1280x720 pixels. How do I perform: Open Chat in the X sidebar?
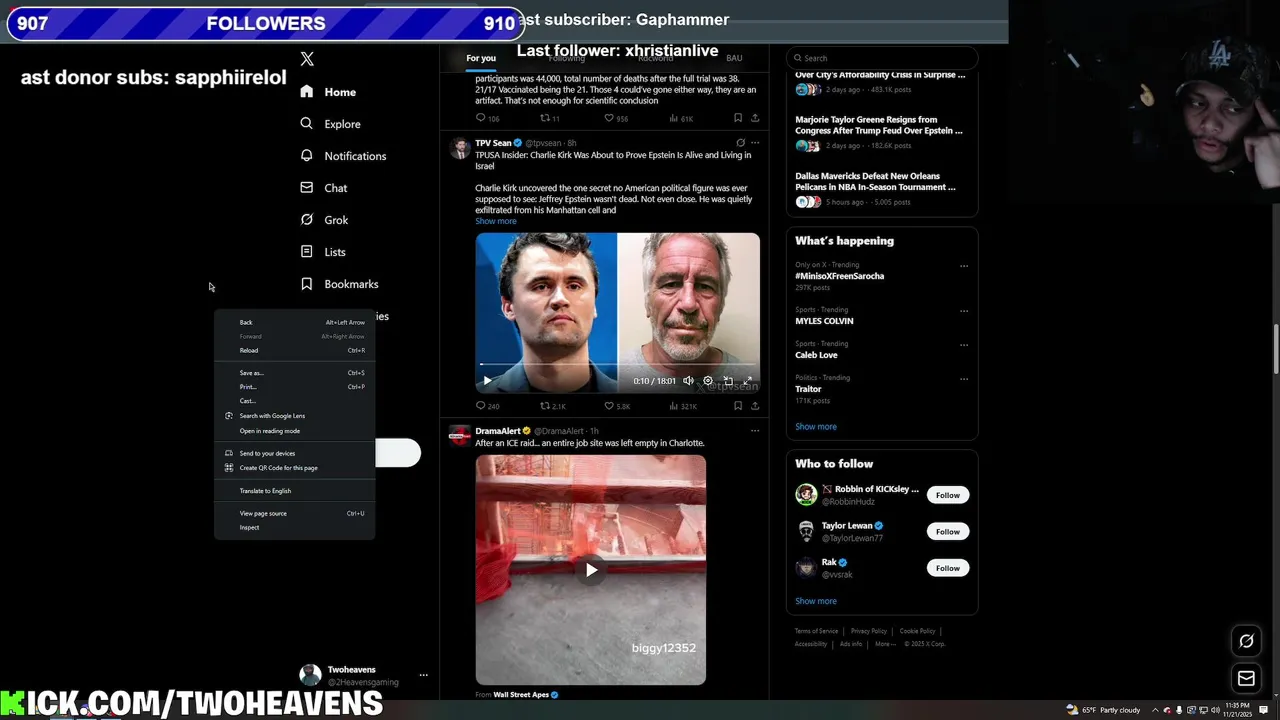[x=323, y=188]
